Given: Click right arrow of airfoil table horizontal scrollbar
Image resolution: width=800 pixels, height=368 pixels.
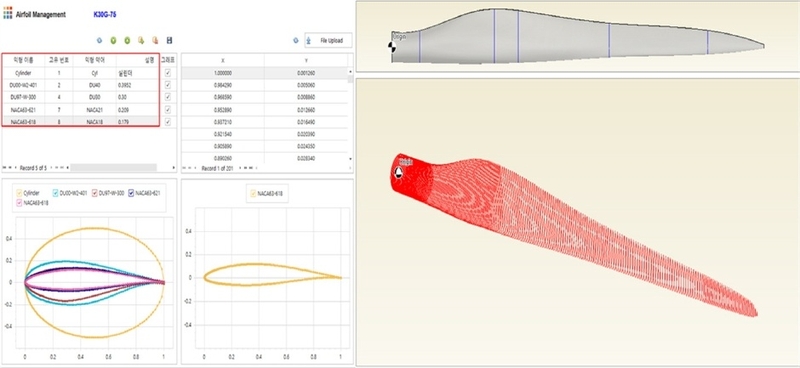Looking at the screenshot, I should coord(173,167).
